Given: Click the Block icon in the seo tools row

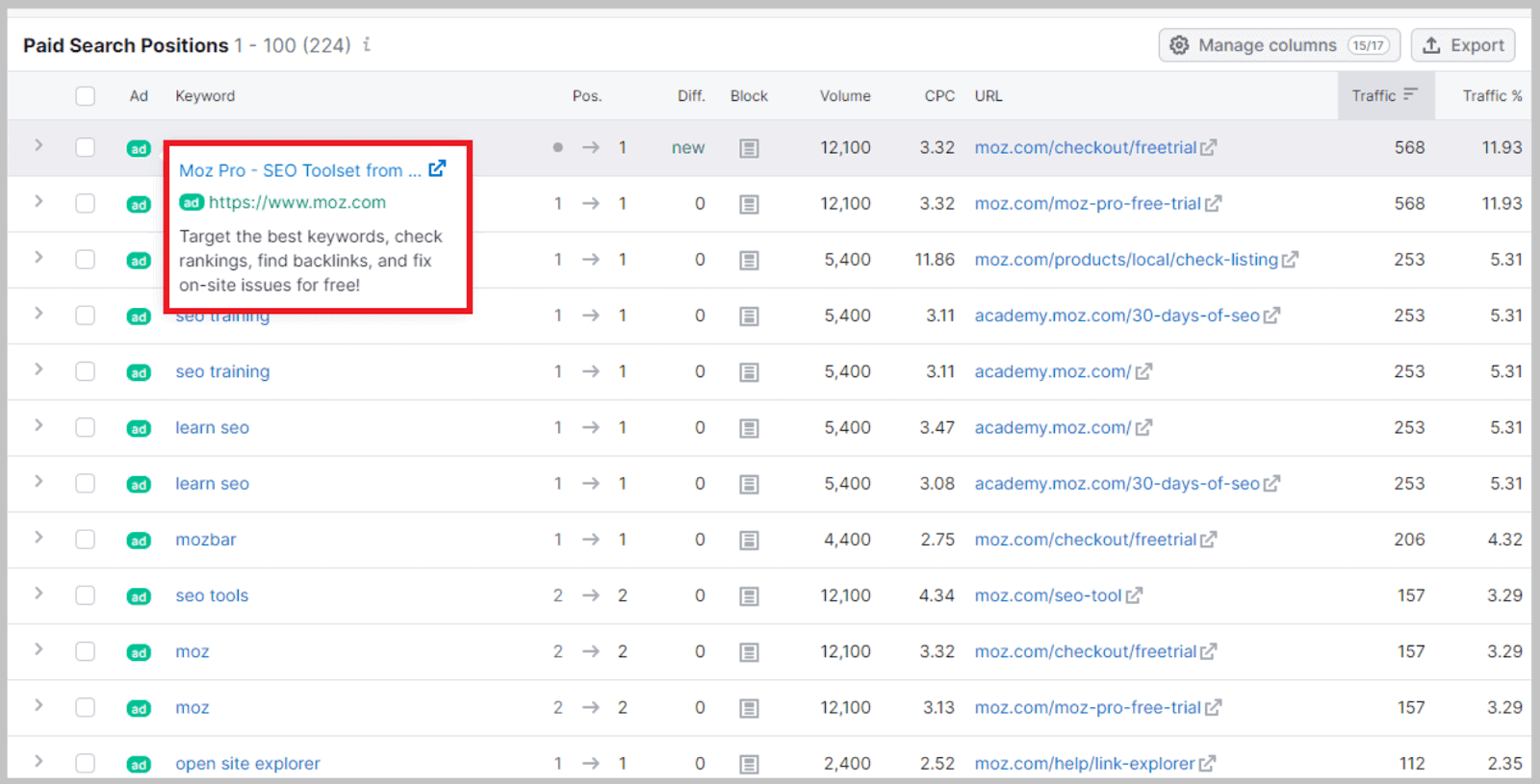Looking at the screenshot, I should [x=749, y=596].
